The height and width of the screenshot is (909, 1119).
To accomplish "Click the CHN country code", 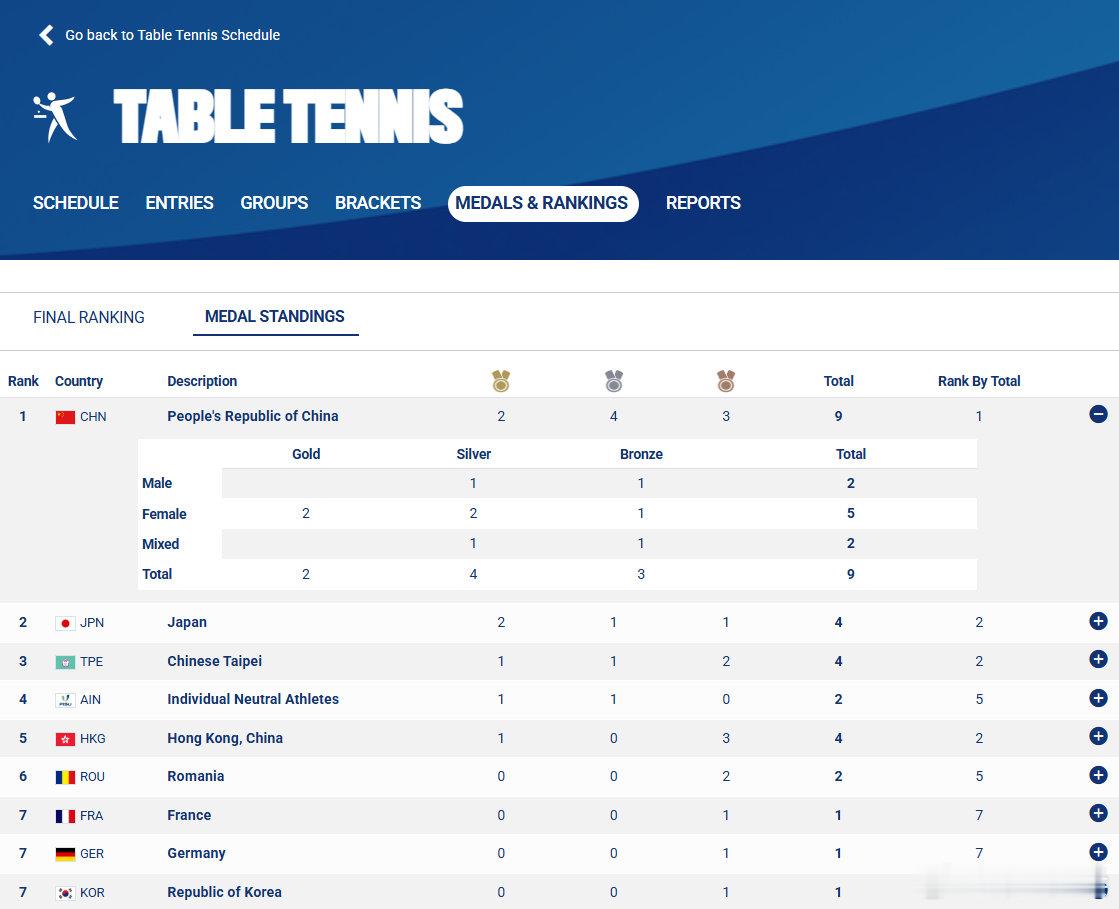I will coord(93,417).
